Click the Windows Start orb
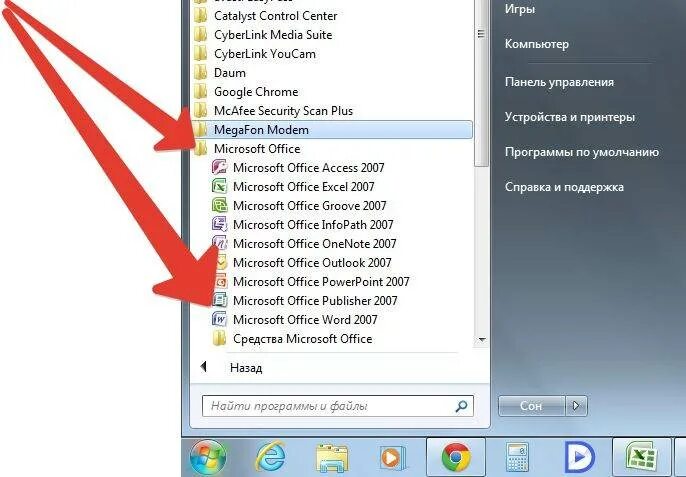The image size is (686, 477). (x=209, y=458)
